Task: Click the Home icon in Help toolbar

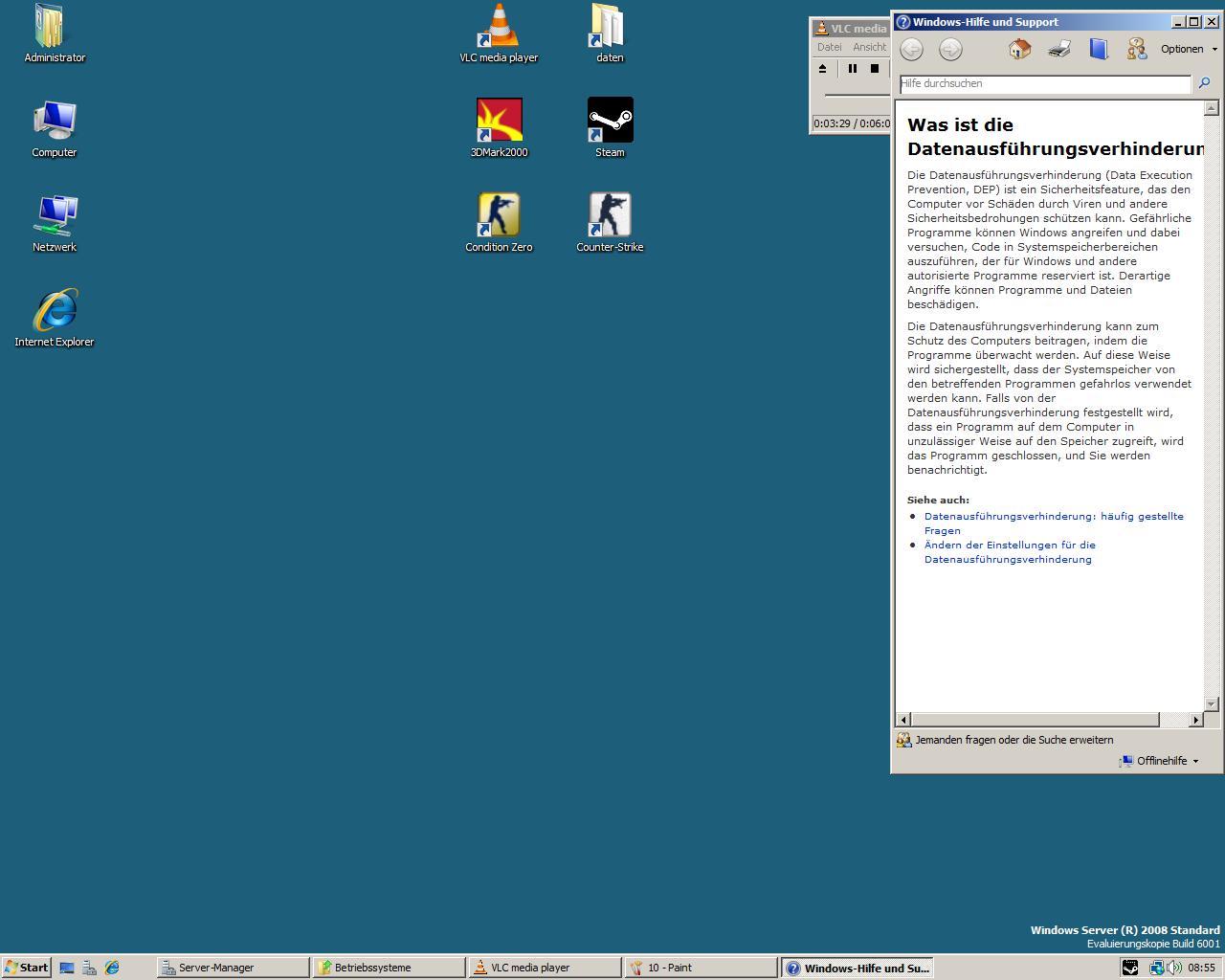Action: [1019, 49]
